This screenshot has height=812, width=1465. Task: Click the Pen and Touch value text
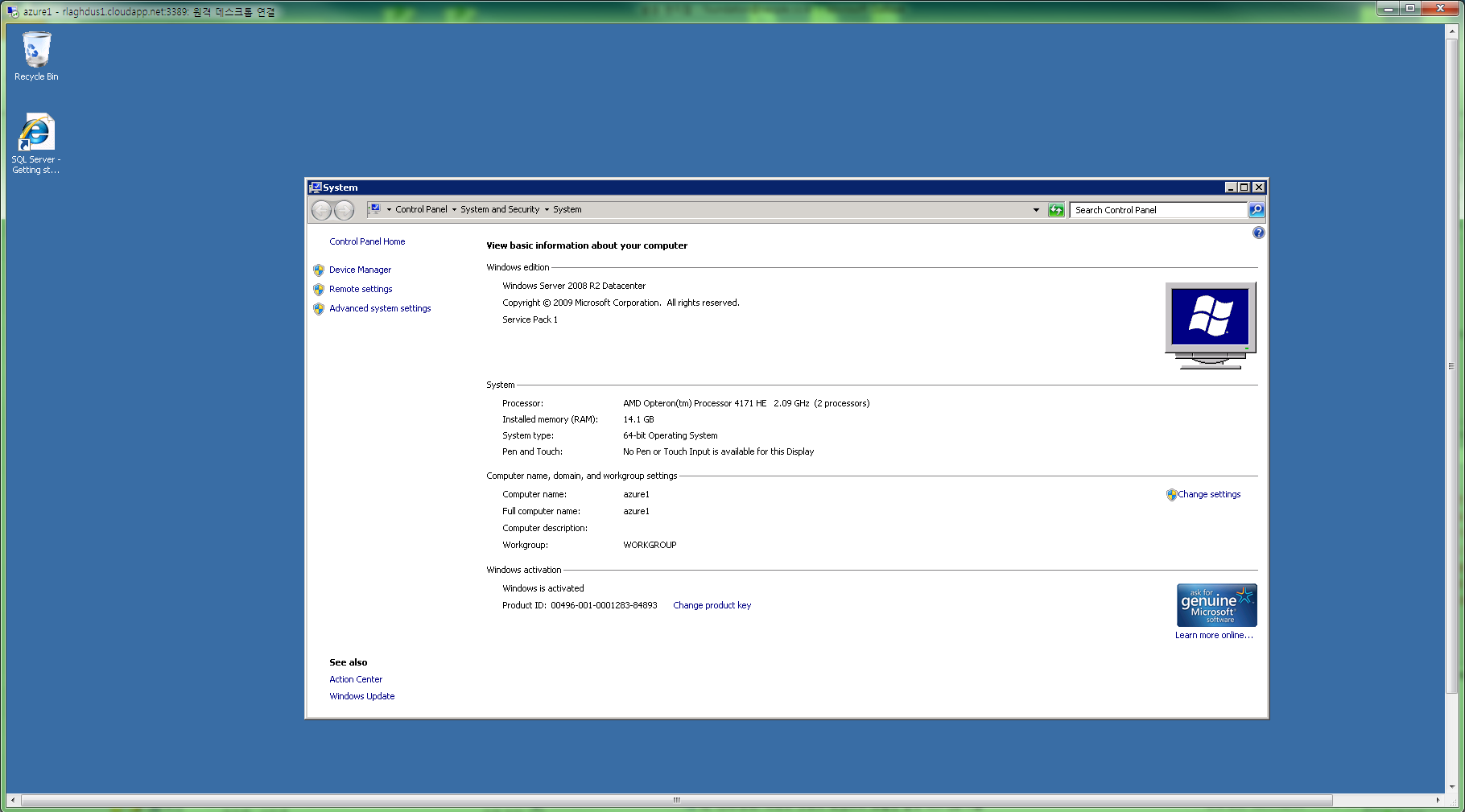point(718,451)
